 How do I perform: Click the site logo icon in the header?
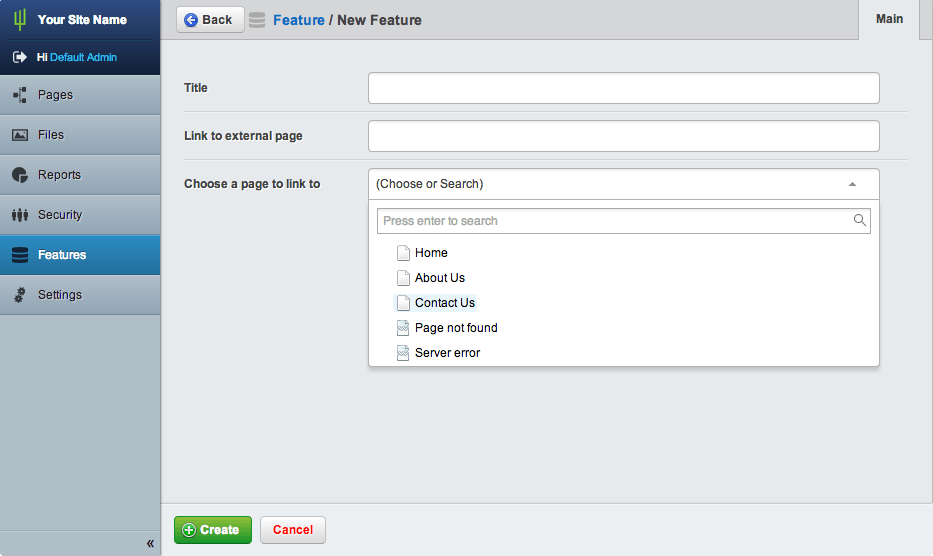pos(19,19)
